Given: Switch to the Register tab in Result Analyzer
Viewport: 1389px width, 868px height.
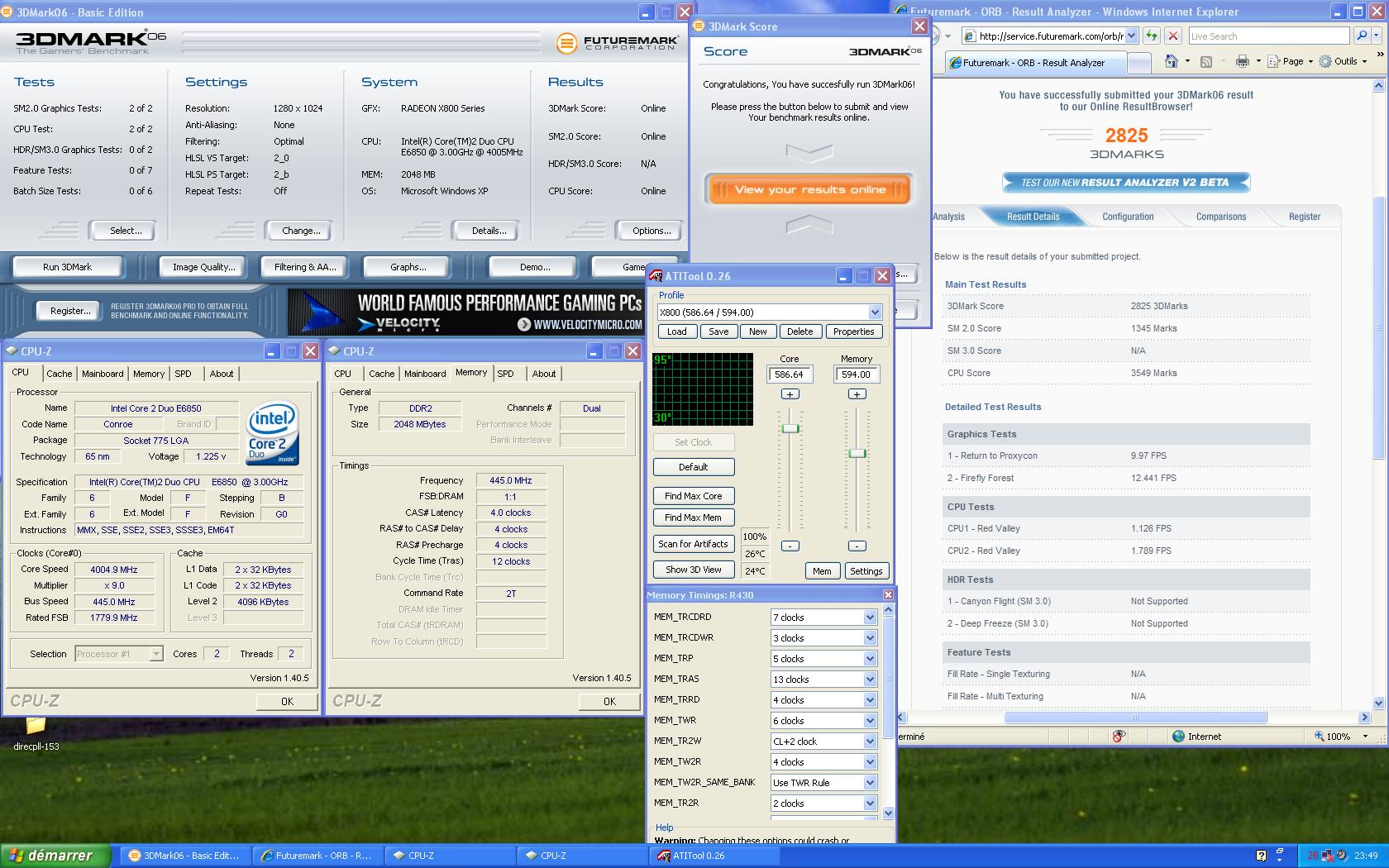Looking at the screenshot, I should tap(1304, 217).
